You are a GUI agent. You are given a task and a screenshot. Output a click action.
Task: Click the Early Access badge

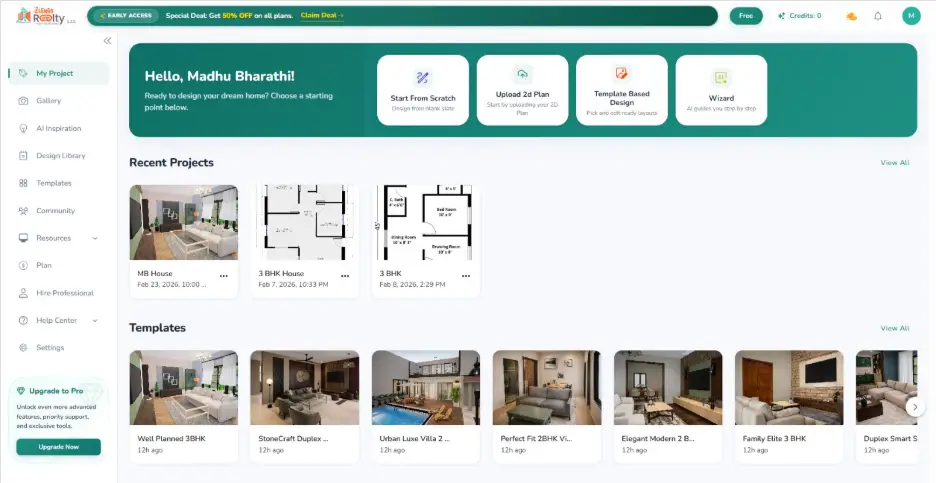coord(125,16)
